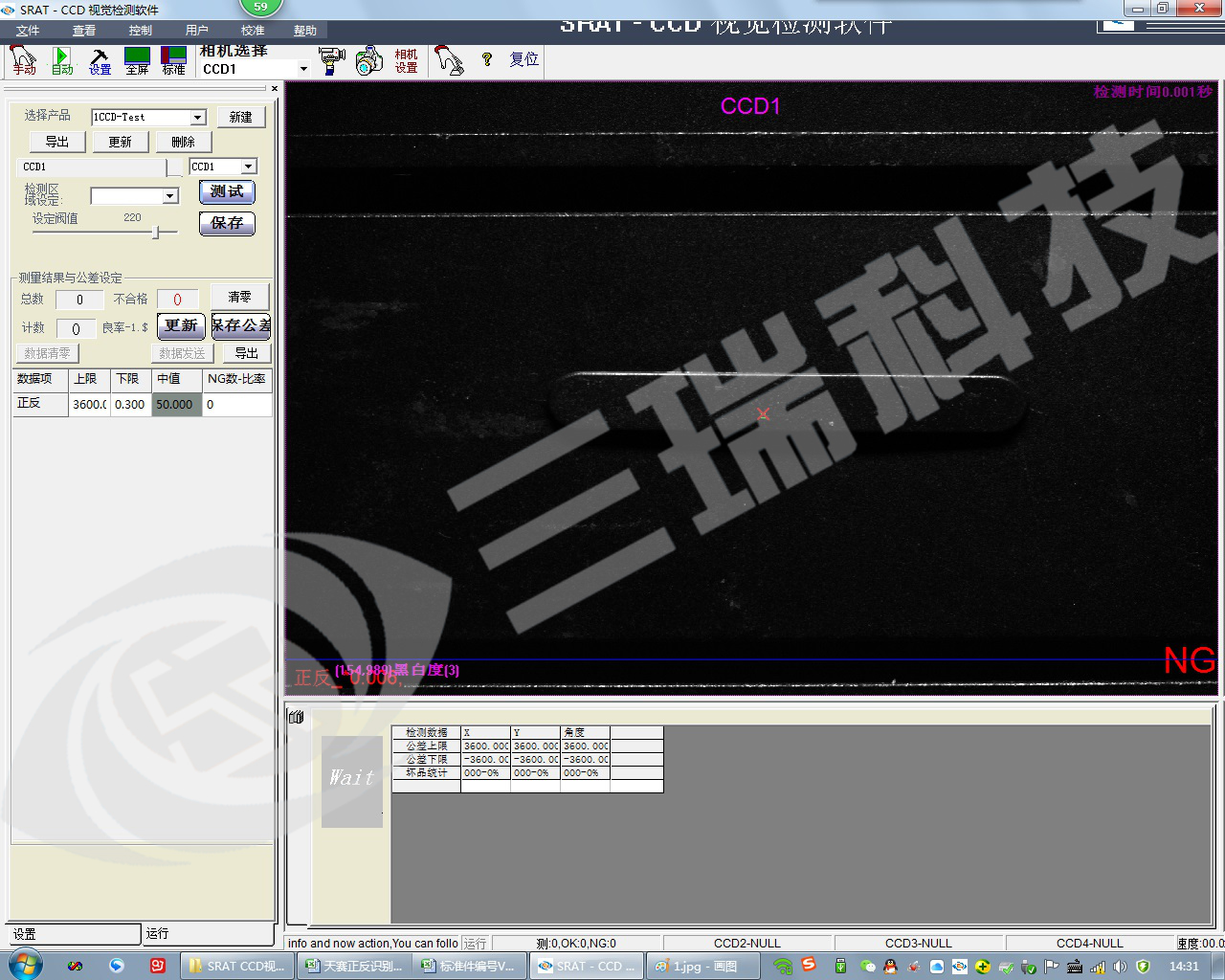Adjust the 设定阀值 threshold slider
1225x980 pixels.
(156, 233)
